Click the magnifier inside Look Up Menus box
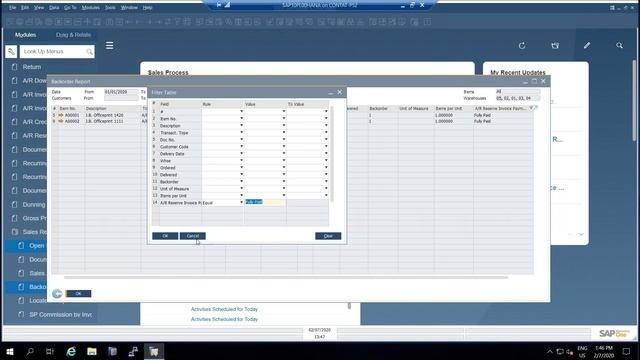This screenshot has height=360, width=640. 89,51
